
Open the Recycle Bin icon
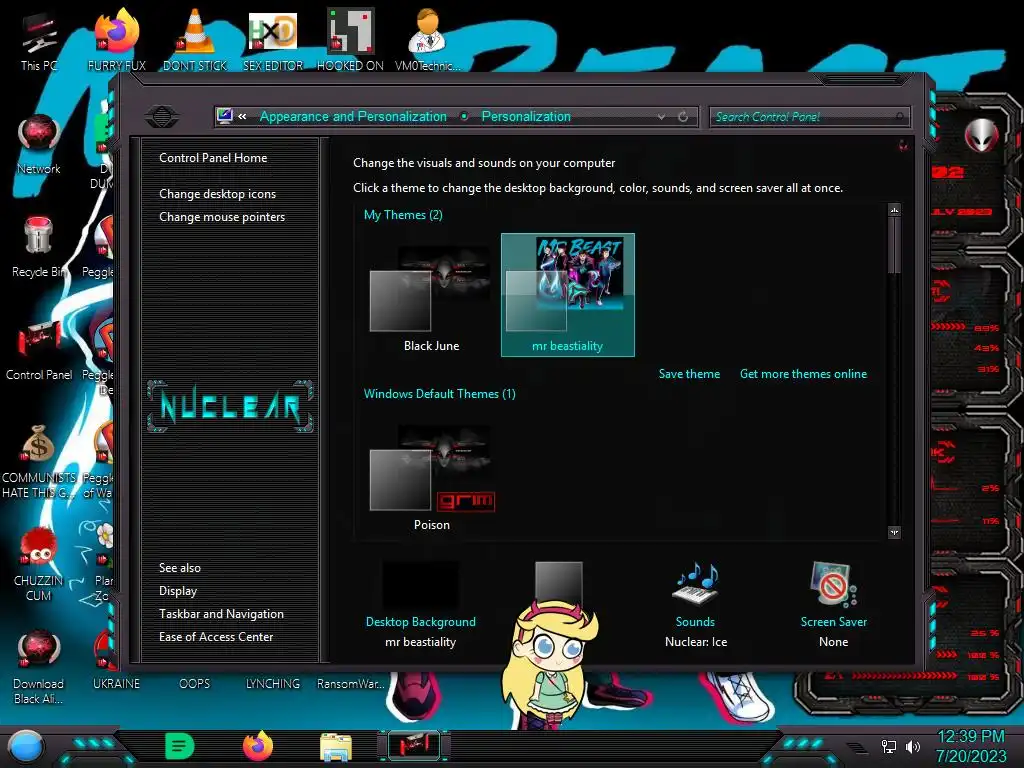[x=39, y=247]
